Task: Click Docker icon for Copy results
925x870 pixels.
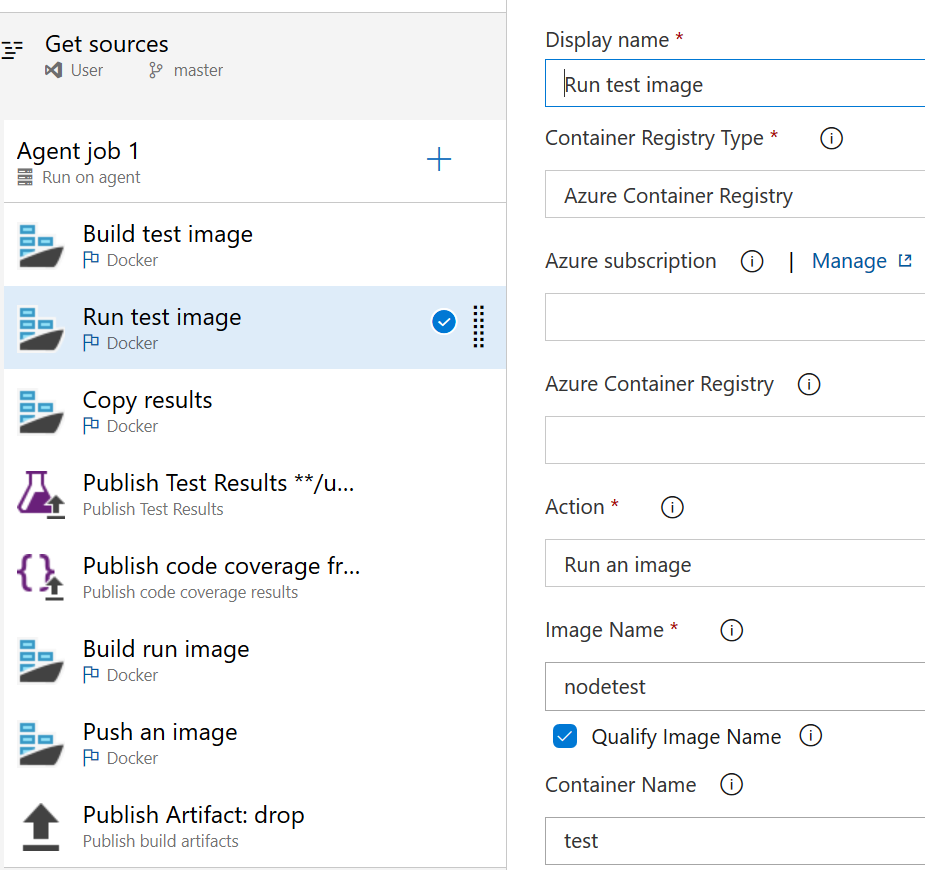Action: pyautogui.click(x=41, y=412)
